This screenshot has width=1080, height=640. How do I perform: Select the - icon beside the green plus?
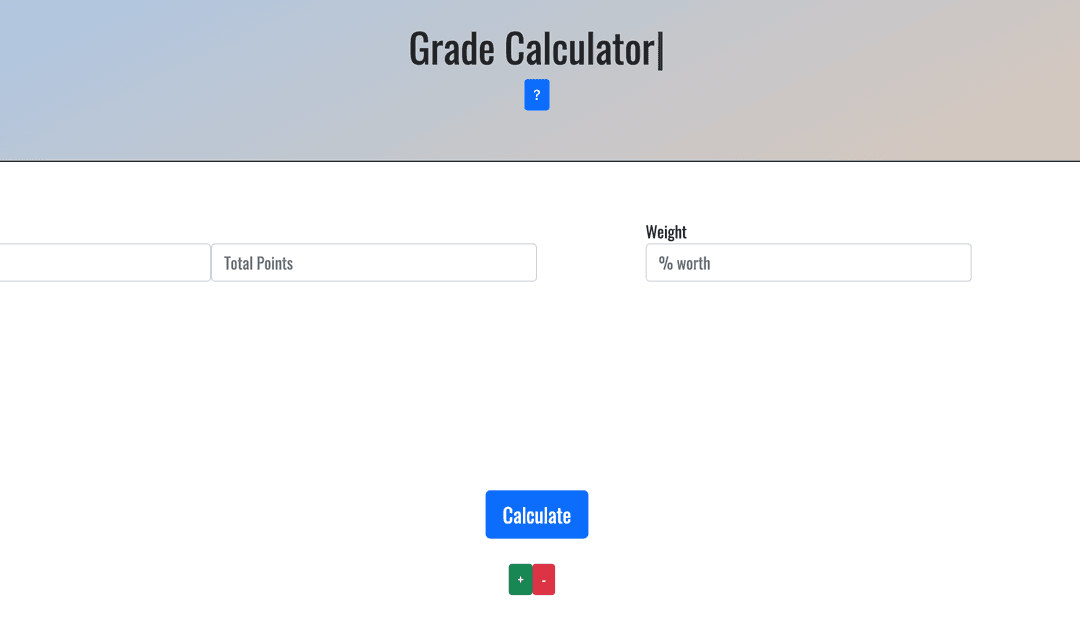tap(543, 579)
